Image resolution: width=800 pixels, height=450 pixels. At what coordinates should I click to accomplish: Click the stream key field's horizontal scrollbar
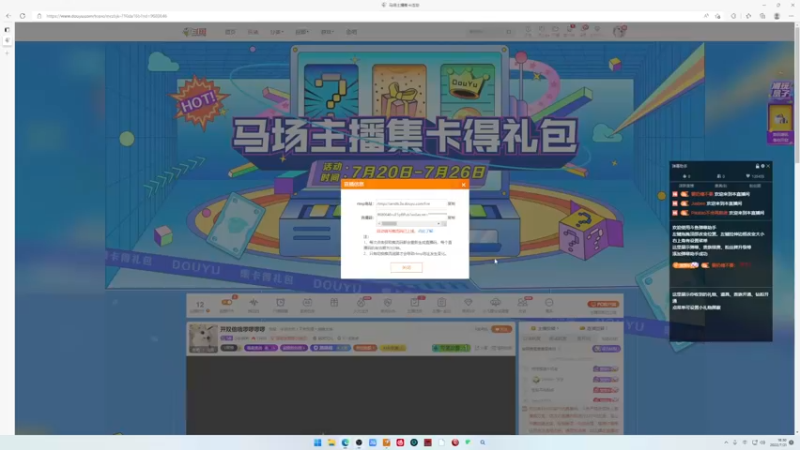coord(411,223)
